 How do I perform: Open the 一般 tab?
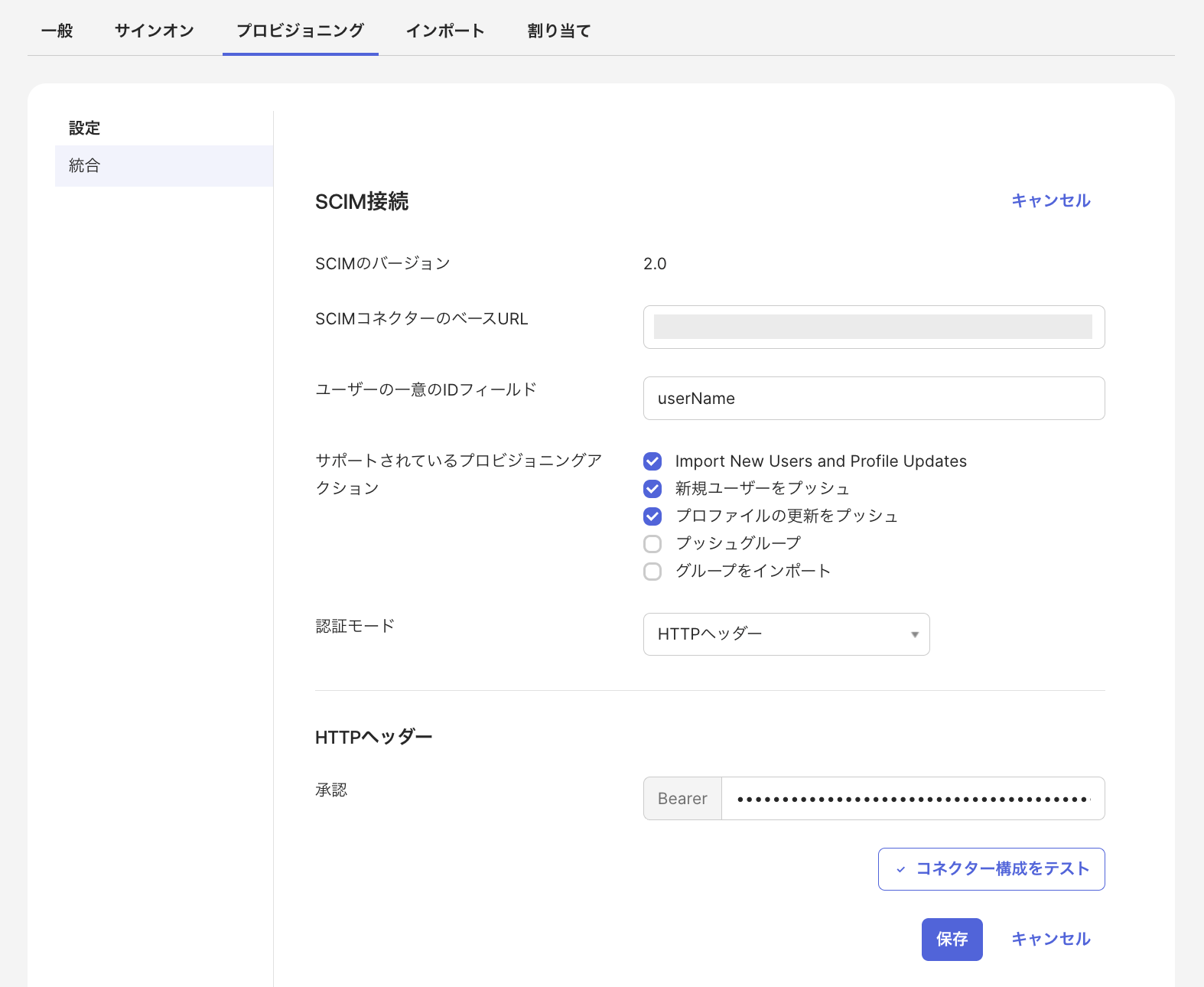pos(57,31)
